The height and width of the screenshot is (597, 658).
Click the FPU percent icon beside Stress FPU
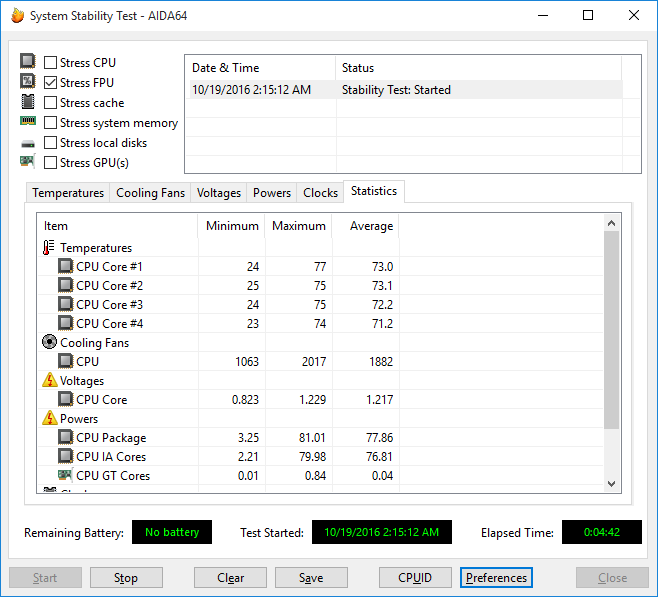[28, 81]
